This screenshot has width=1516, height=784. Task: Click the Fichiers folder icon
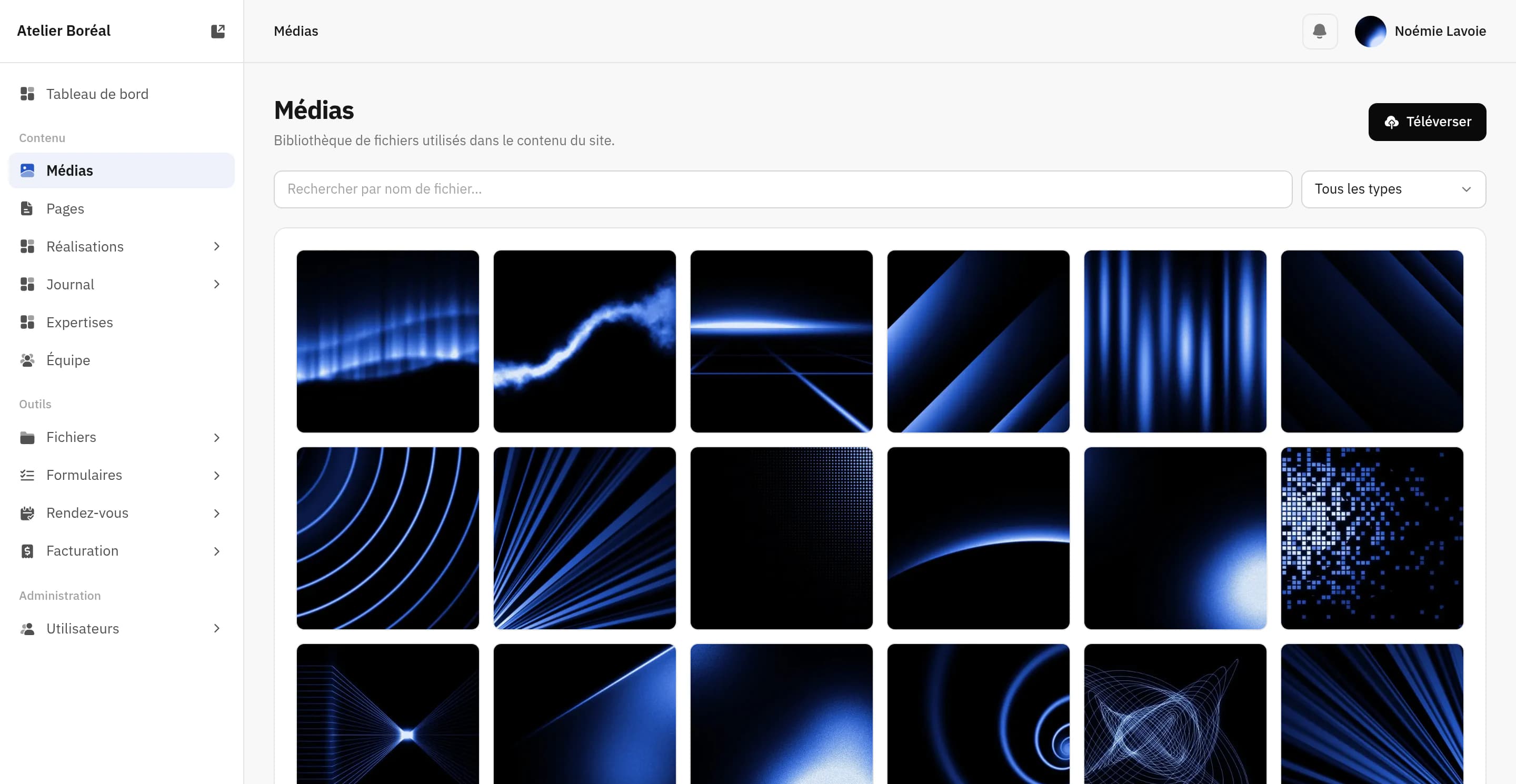pyautogui.click(x=27, y=438)
